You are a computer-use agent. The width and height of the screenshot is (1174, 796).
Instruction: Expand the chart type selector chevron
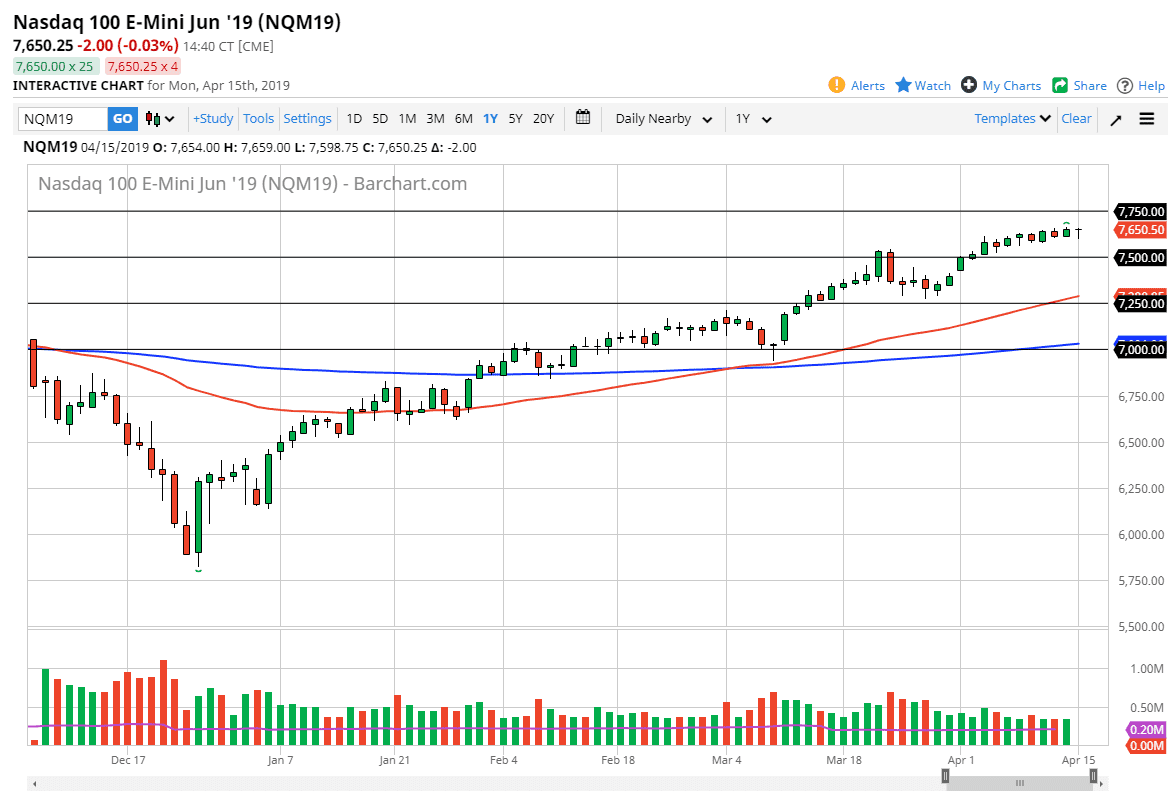(168, 118)
